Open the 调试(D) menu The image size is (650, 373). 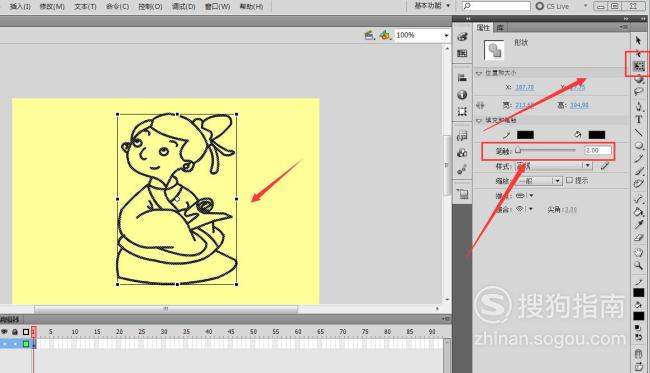point(184,7)
